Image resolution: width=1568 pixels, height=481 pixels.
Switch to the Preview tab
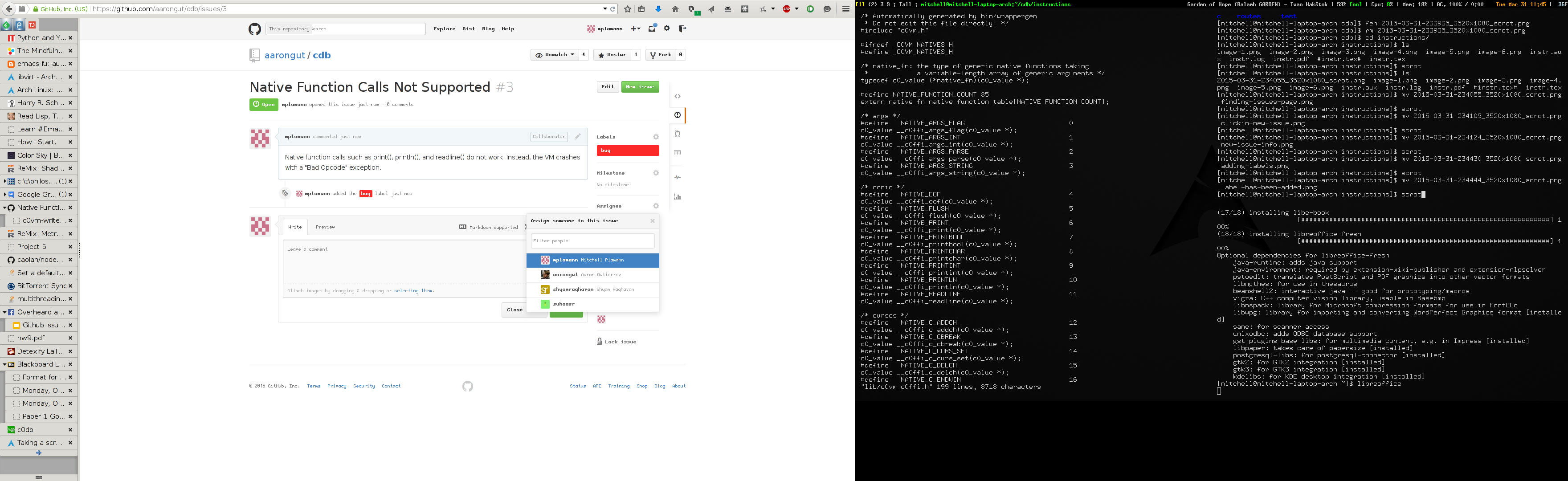pyautogui.click(x=325, y=227)
